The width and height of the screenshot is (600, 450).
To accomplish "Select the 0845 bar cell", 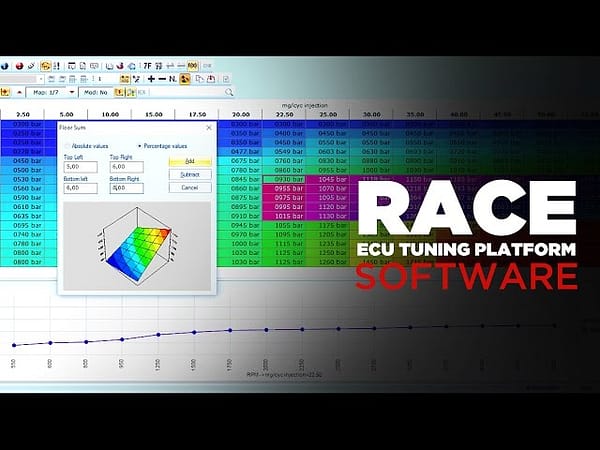I will click(x=241, y=179).
